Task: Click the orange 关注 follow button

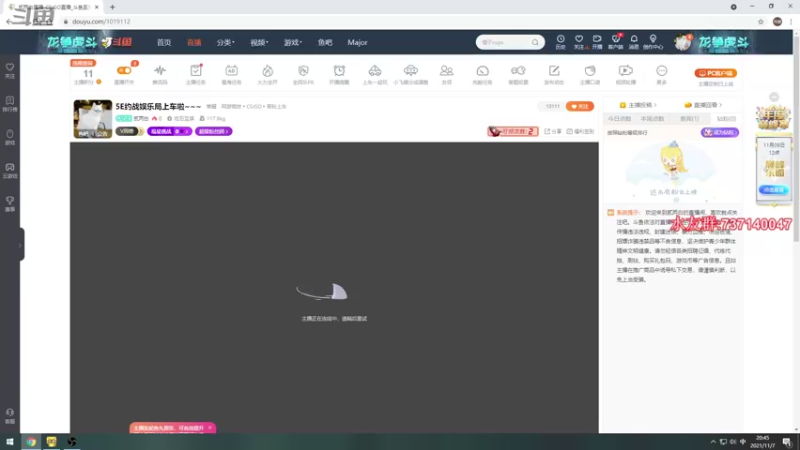Action: point(580,106)
